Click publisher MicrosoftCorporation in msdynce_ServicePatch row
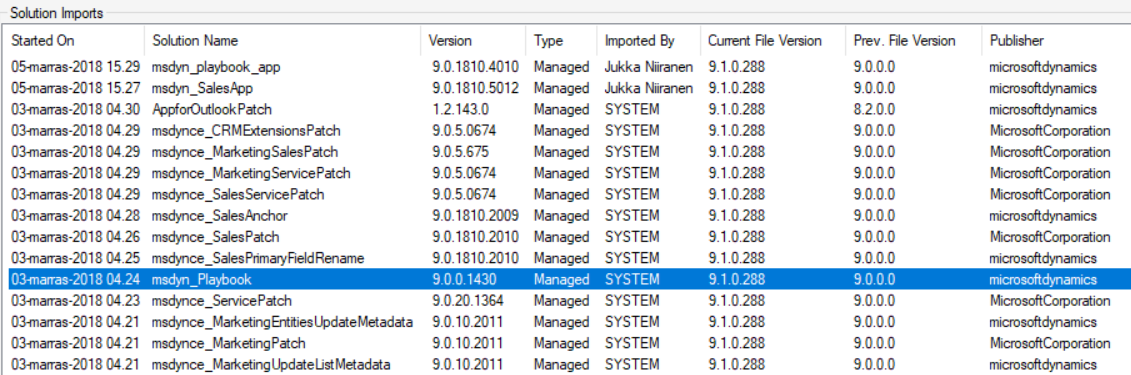Viewport: 1131px width, 375px height. tap(1049, 300)
